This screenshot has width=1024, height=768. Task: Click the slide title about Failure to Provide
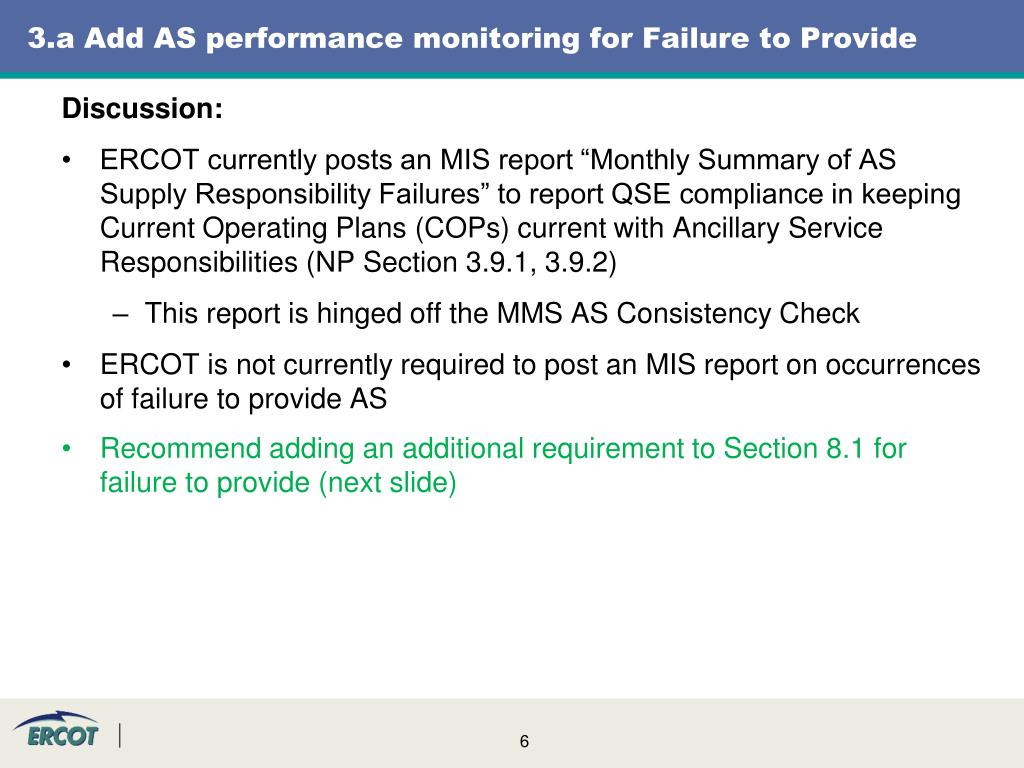472,38
